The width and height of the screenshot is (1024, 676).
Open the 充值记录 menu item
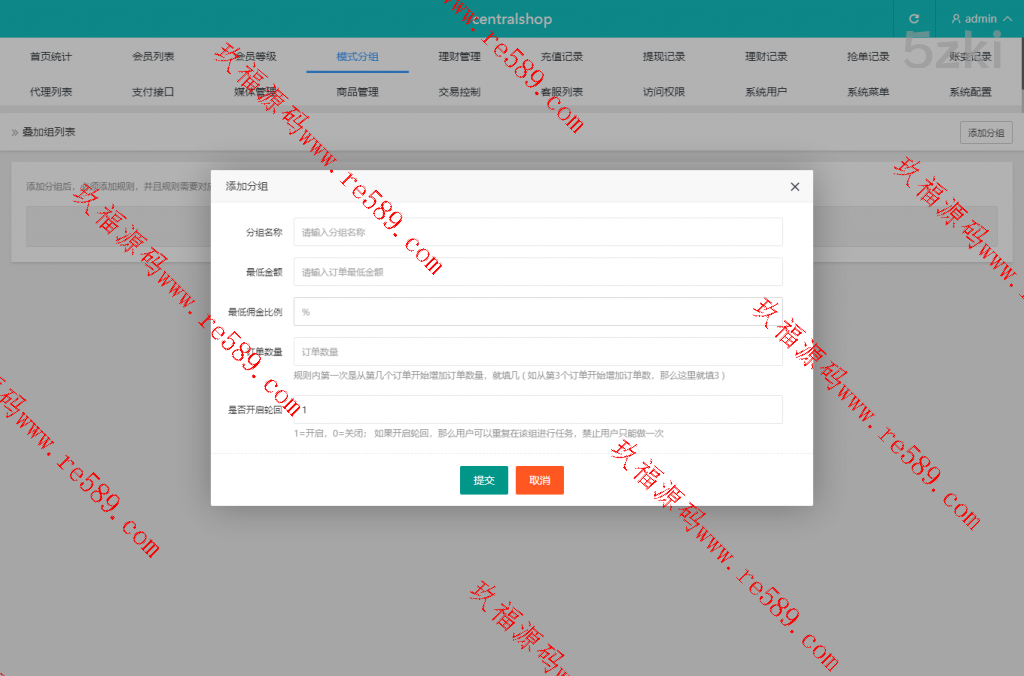click(561, 57)
